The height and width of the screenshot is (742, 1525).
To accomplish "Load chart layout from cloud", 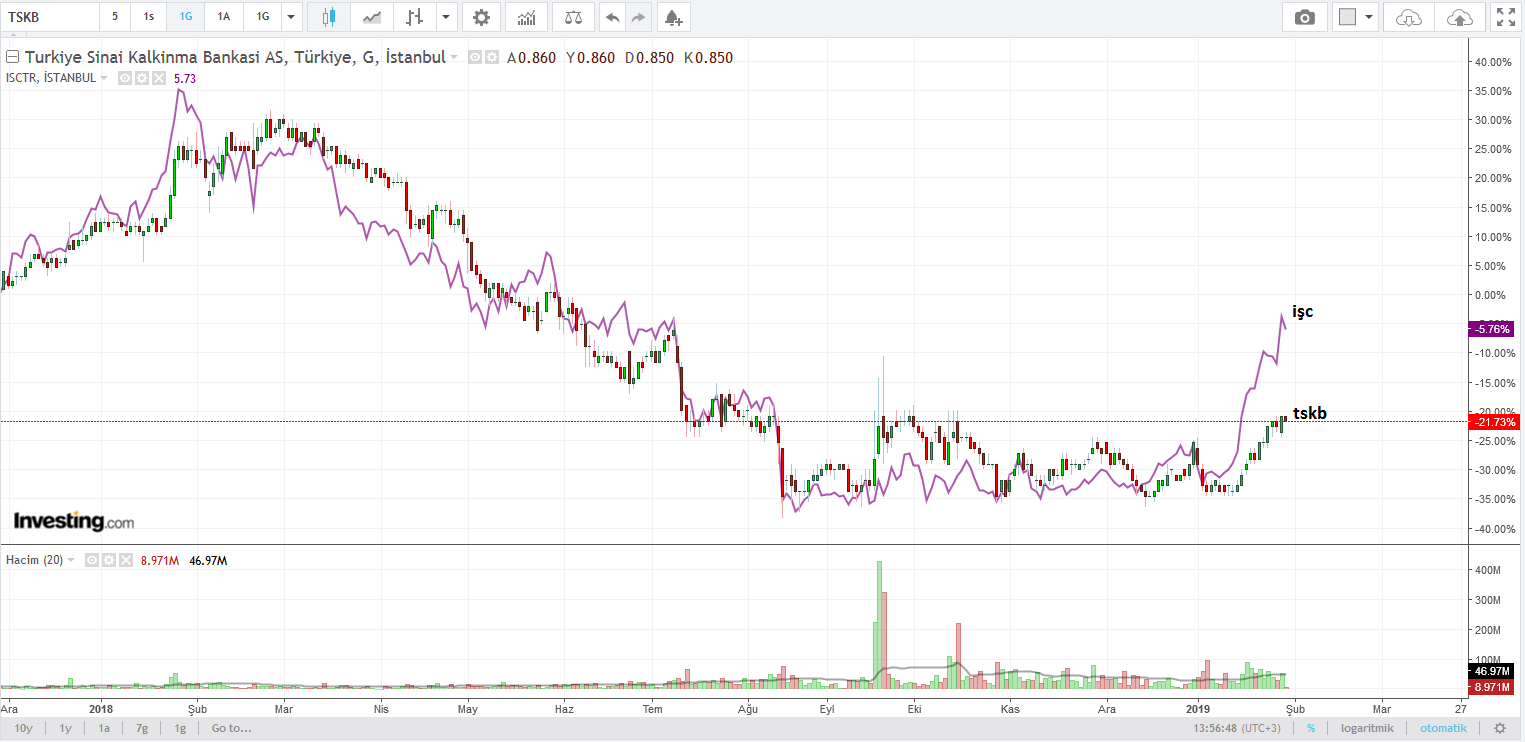I will pyautogui.click(x=1407, y=17).
